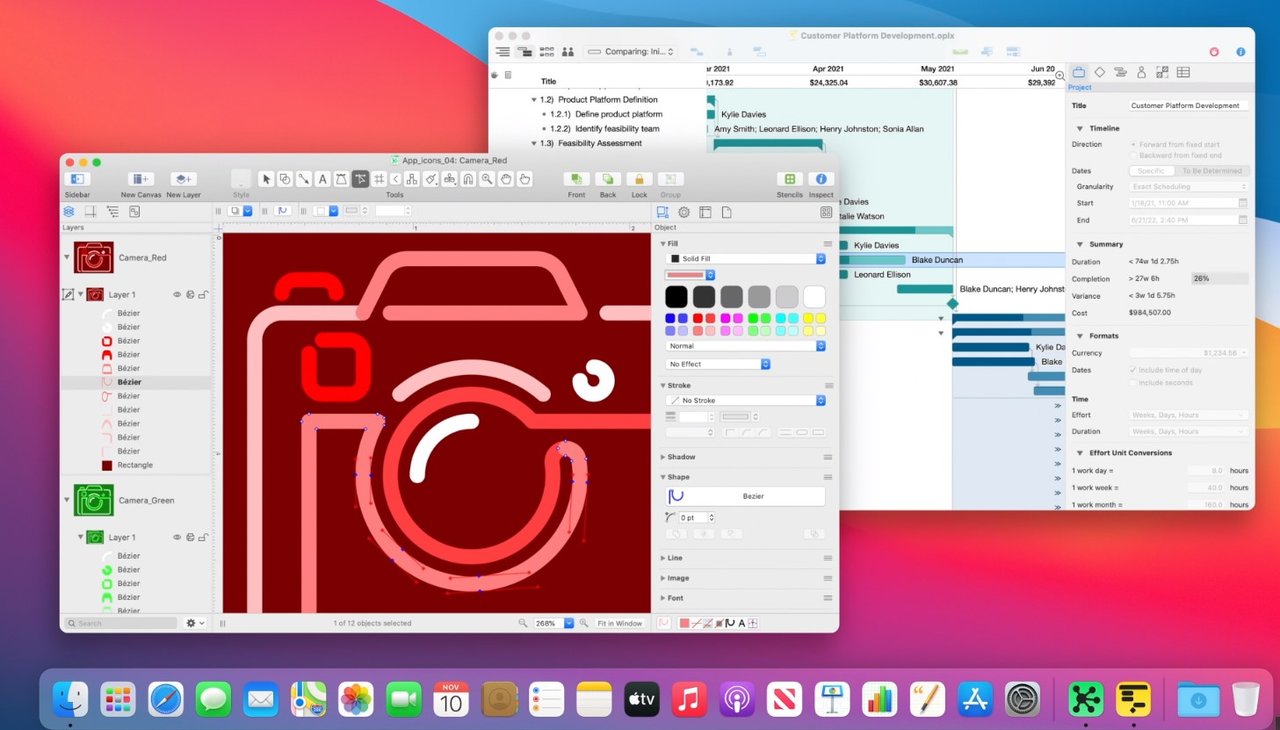The width and height of the screenshot is (1280, 730).
Task: Switch to the Canvas inspector gear tab
Action: [x=684, y=212]
